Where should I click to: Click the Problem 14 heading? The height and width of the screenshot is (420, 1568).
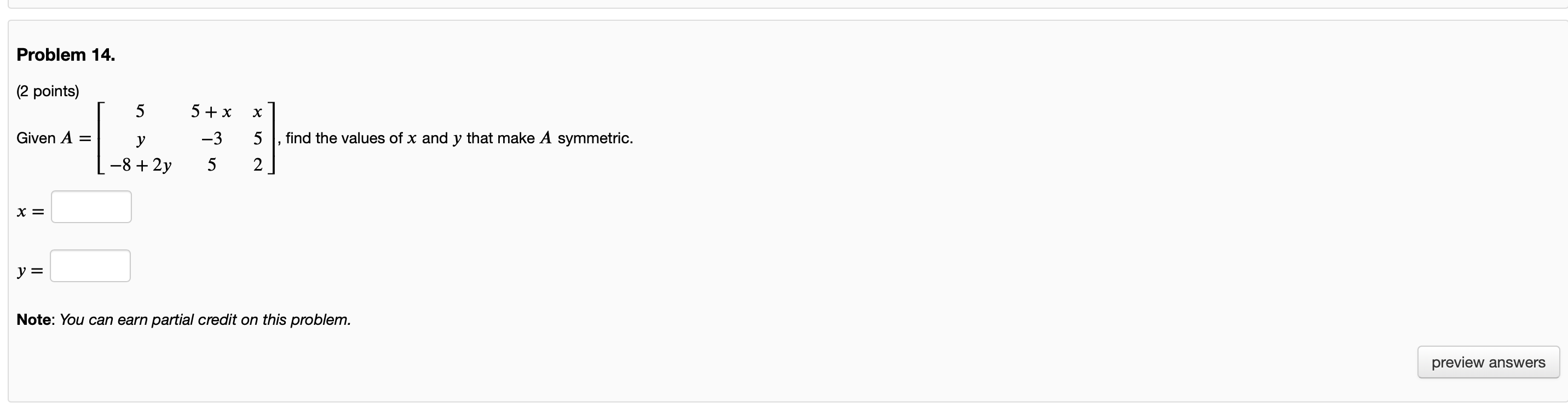pyautogui.click(x=66, y=55)
